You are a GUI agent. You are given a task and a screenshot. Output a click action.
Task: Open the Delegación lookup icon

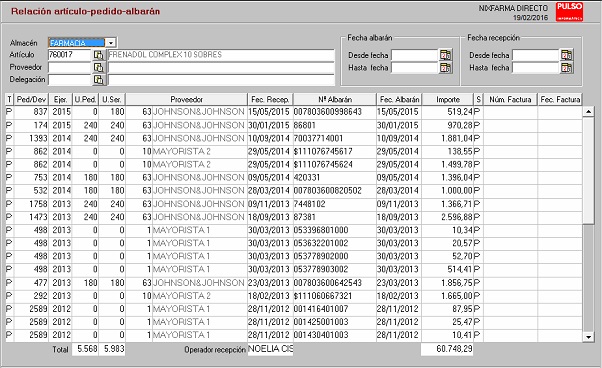coord(98,80)
